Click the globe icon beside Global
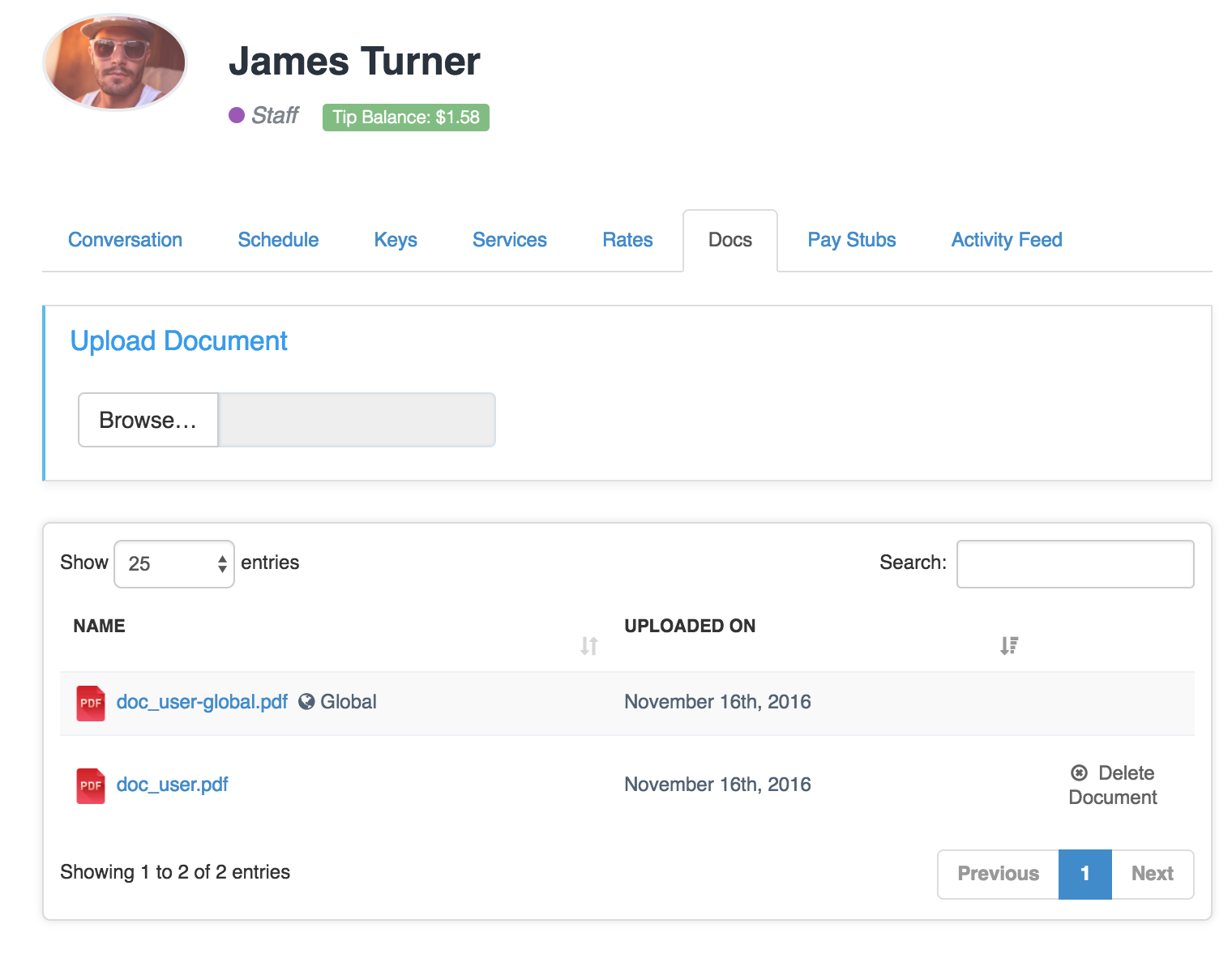This screenshot has width=1232, height=971. 306,702
